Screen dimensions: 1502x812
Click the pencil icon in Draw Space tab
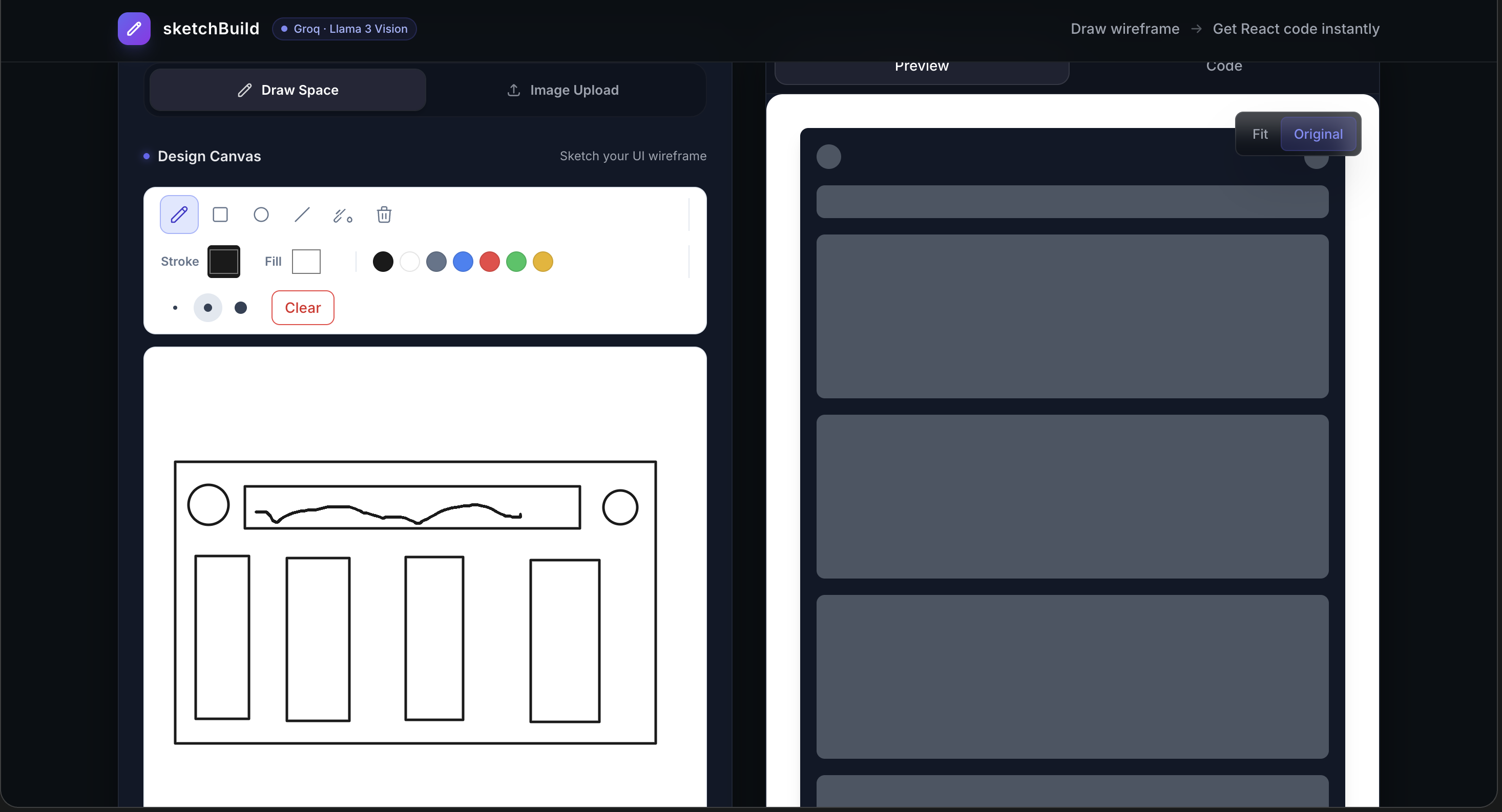point(244,90)
